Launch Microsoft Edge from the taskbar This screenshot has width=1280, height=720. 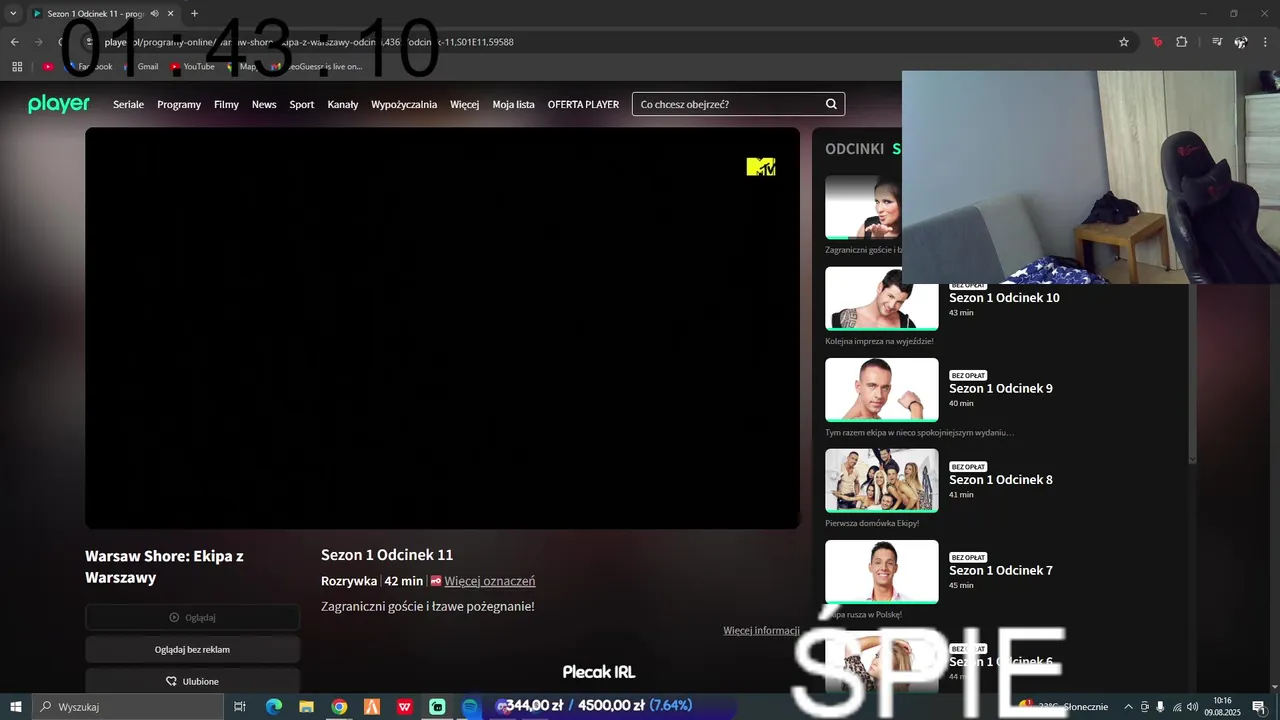tap(273, 707)
